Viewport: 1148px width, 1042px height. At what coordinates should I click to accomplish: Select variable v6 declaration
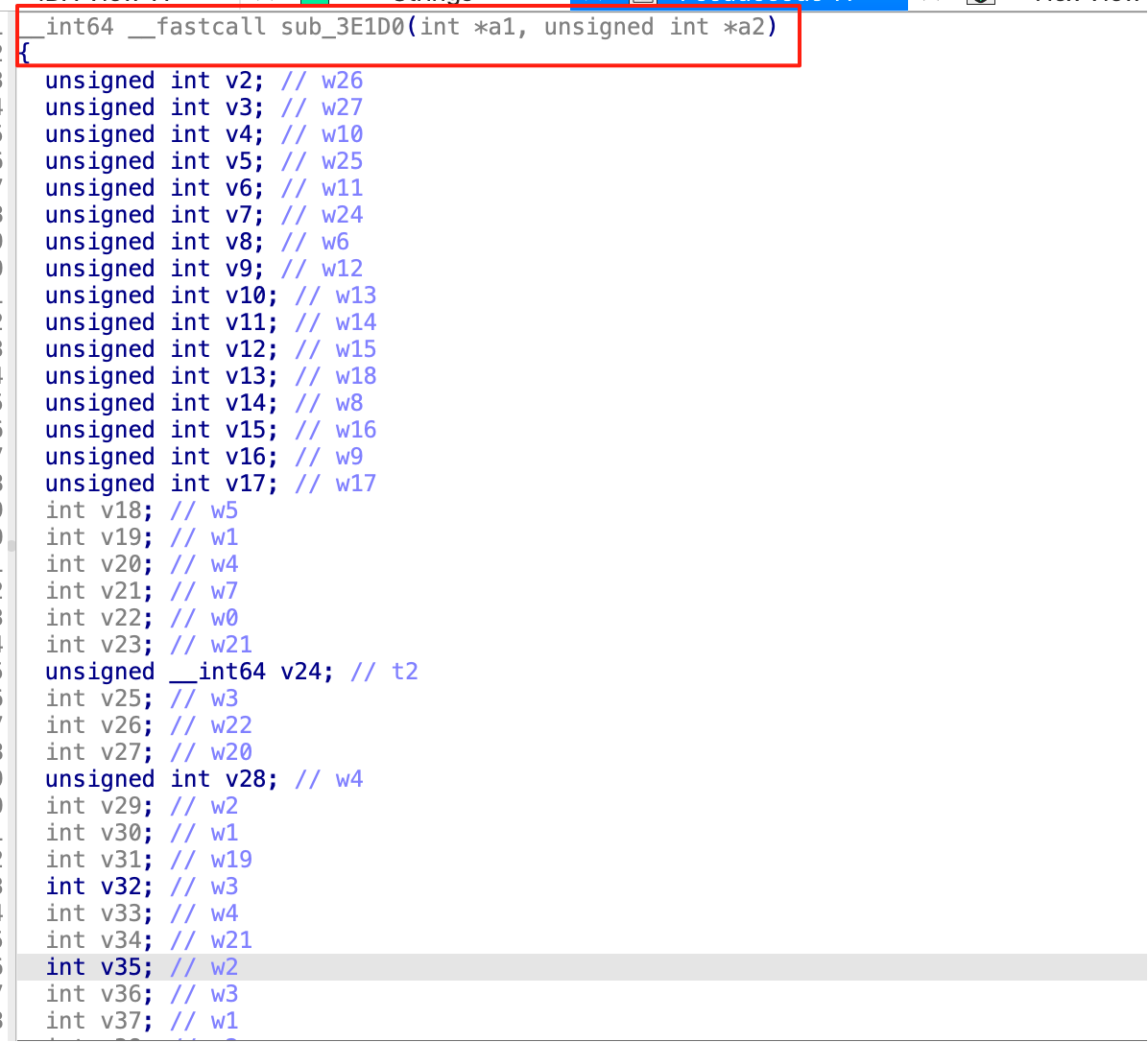155,188
